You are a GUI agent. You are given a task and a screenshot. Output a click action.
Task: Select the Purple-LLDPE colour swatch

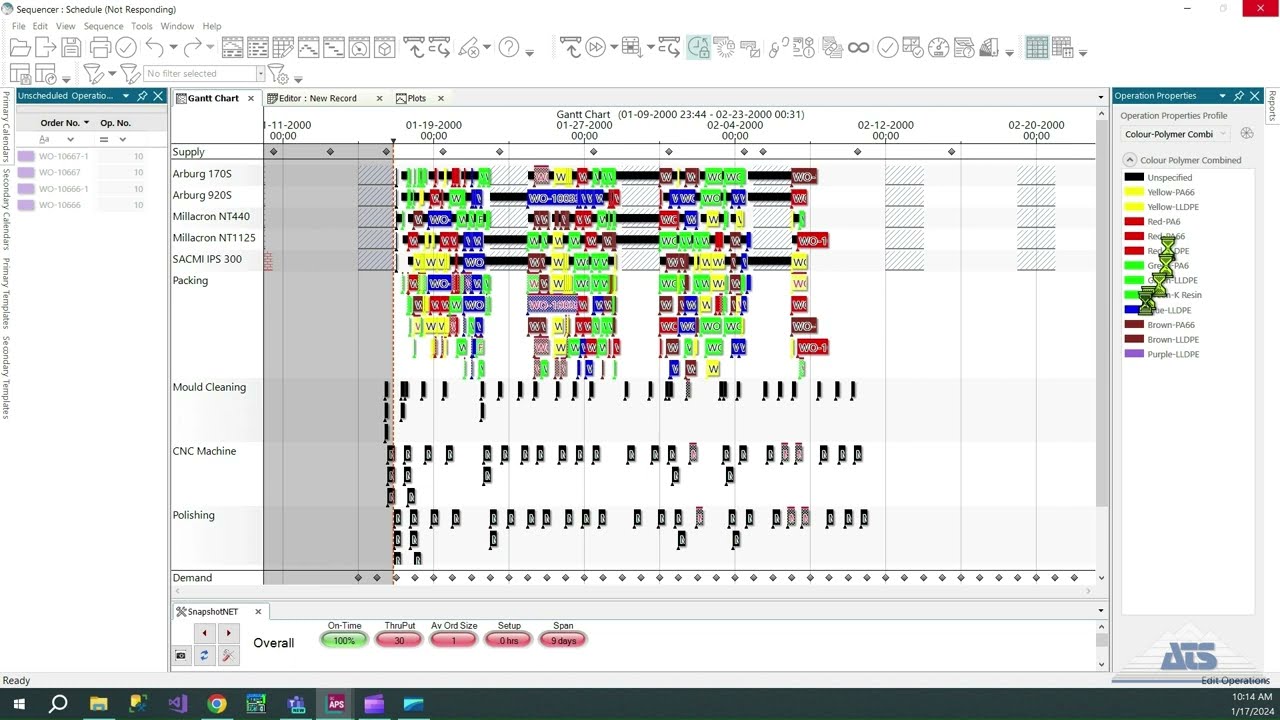pyautogui.click(x=1134, y=354)
